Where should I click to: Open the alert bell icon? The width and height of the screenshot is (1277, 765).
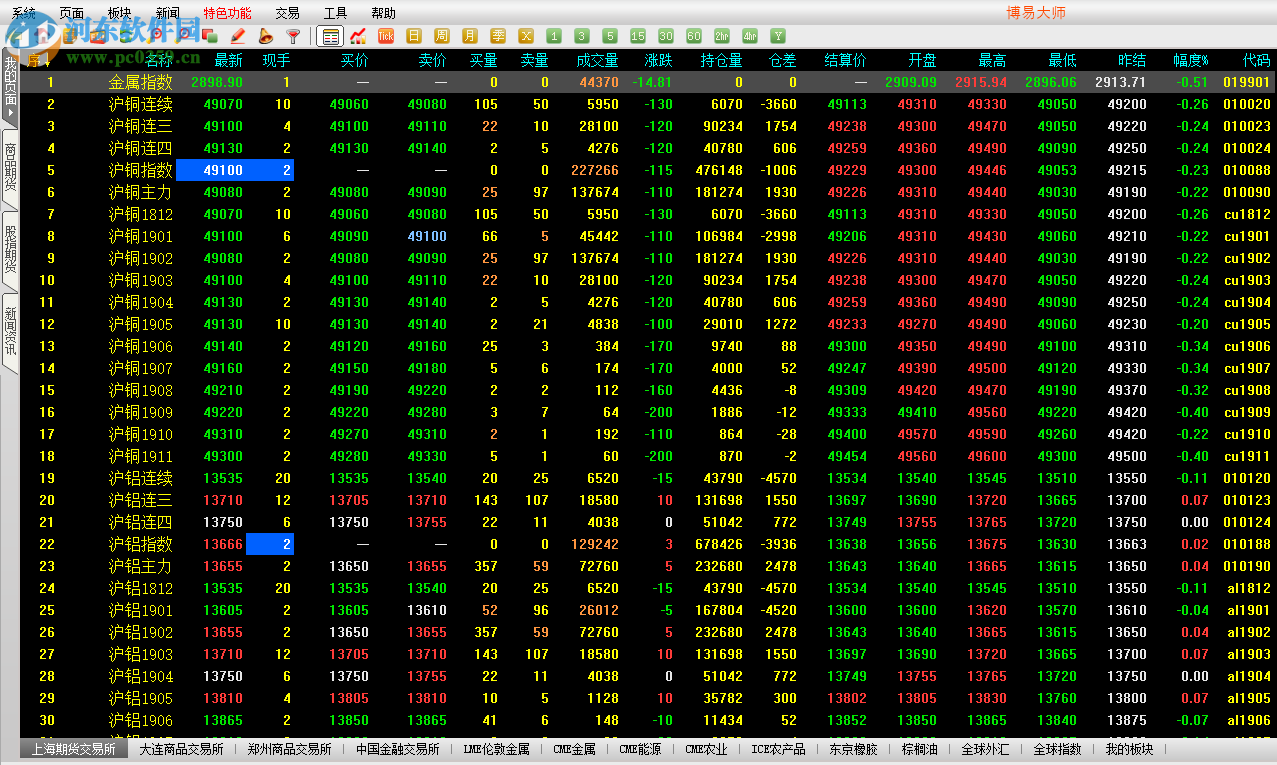[266, 36]
